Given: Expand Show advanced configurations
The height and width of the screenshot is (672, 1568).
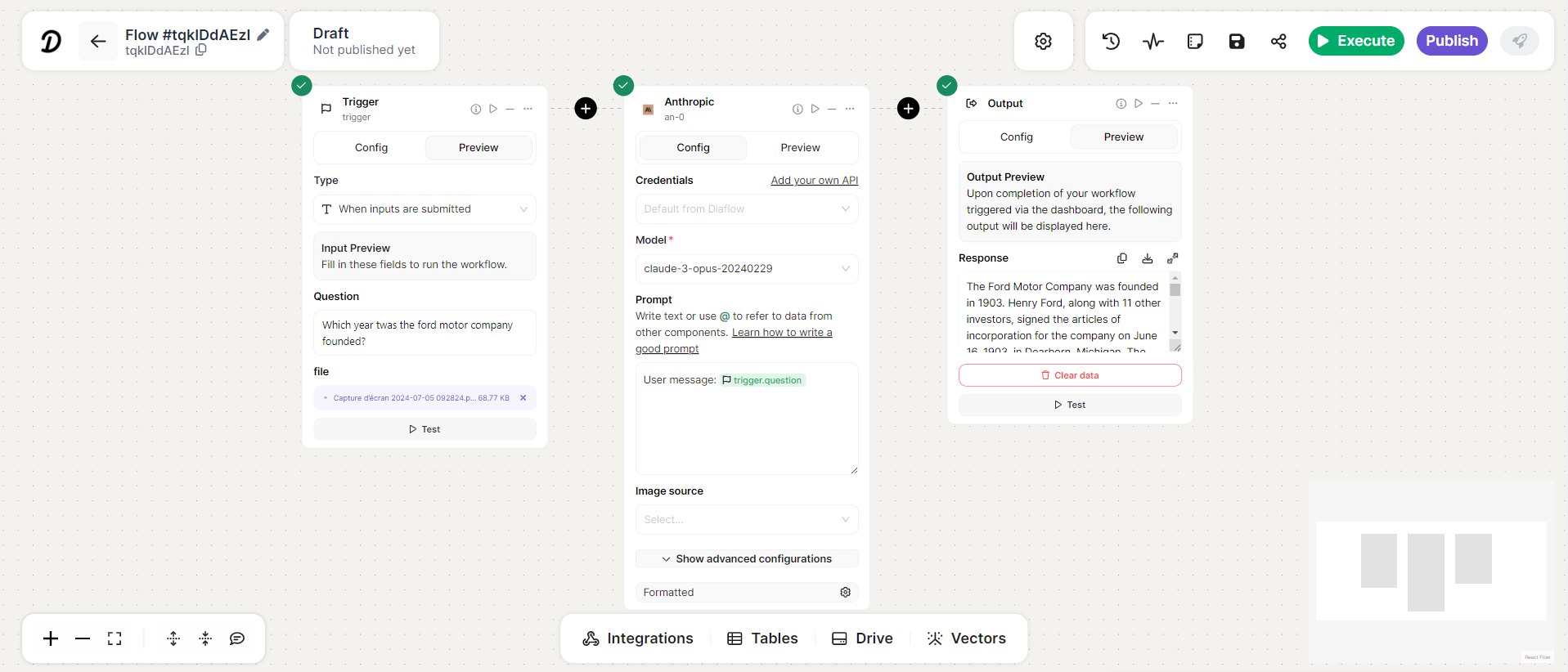Looking at the screenshot, I should pyautogui.click(x=746, y=558).
